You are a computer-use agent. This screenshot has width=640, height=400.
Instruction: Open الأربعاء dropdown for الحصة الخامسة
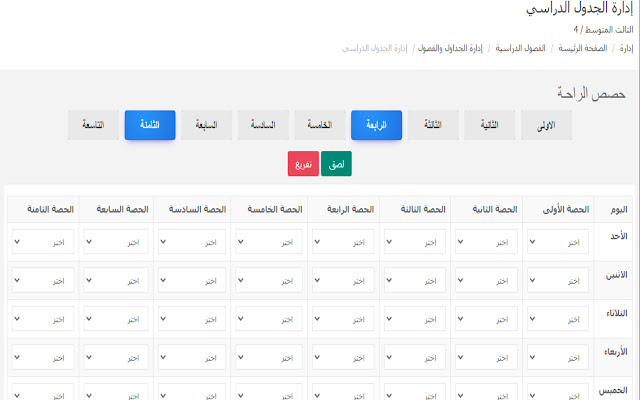click(269, 357)
